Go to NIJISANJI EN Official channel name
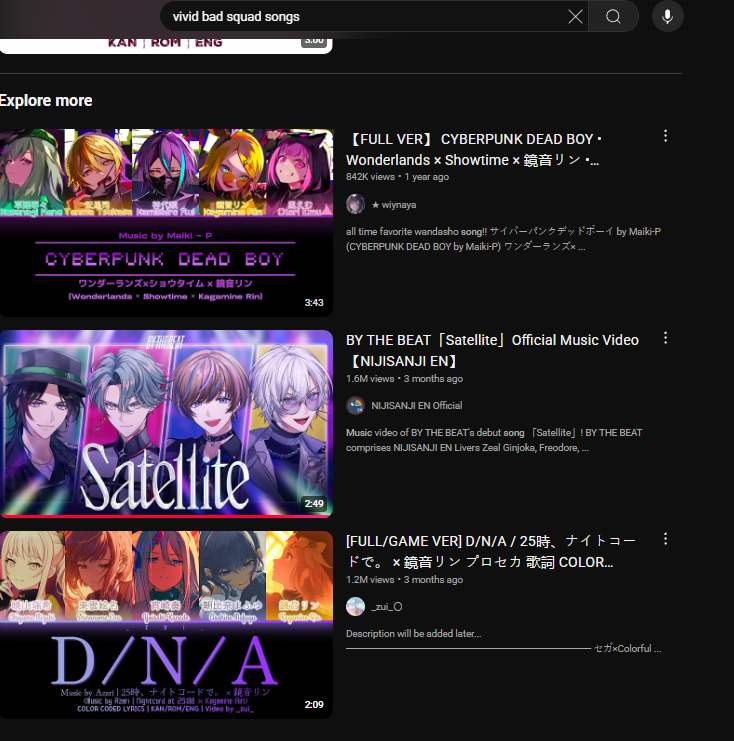 pyautogui.click(x=416, y=405)
